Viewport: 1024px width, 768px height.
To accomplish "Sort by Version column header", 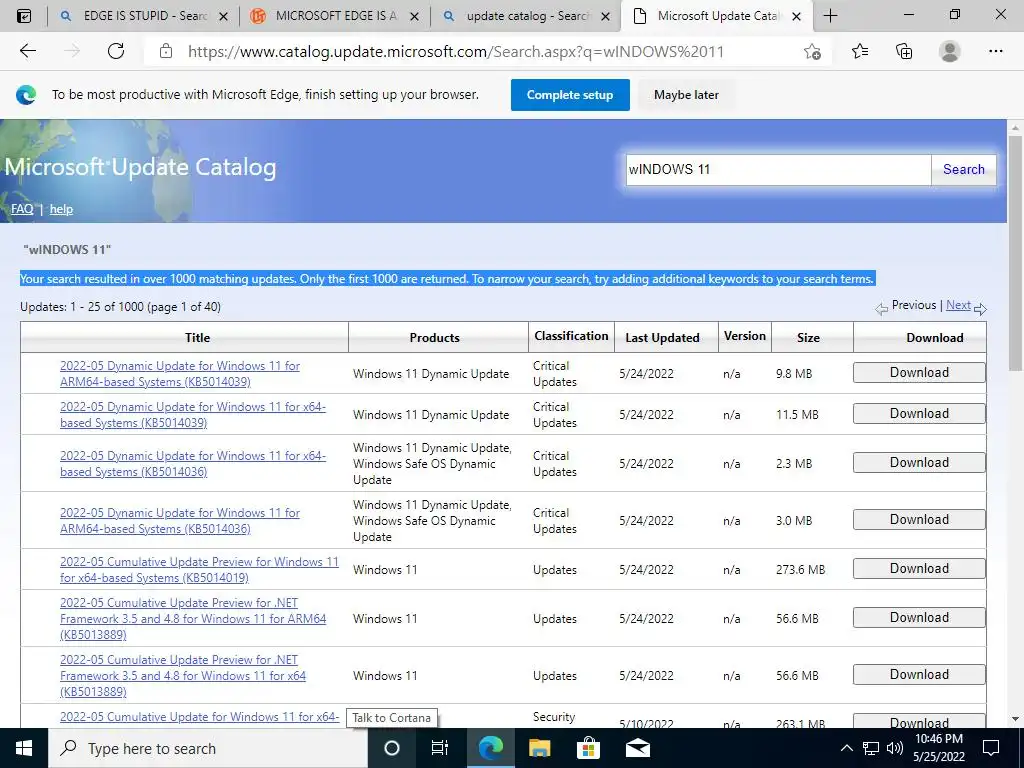I will [x=744, y=336].
